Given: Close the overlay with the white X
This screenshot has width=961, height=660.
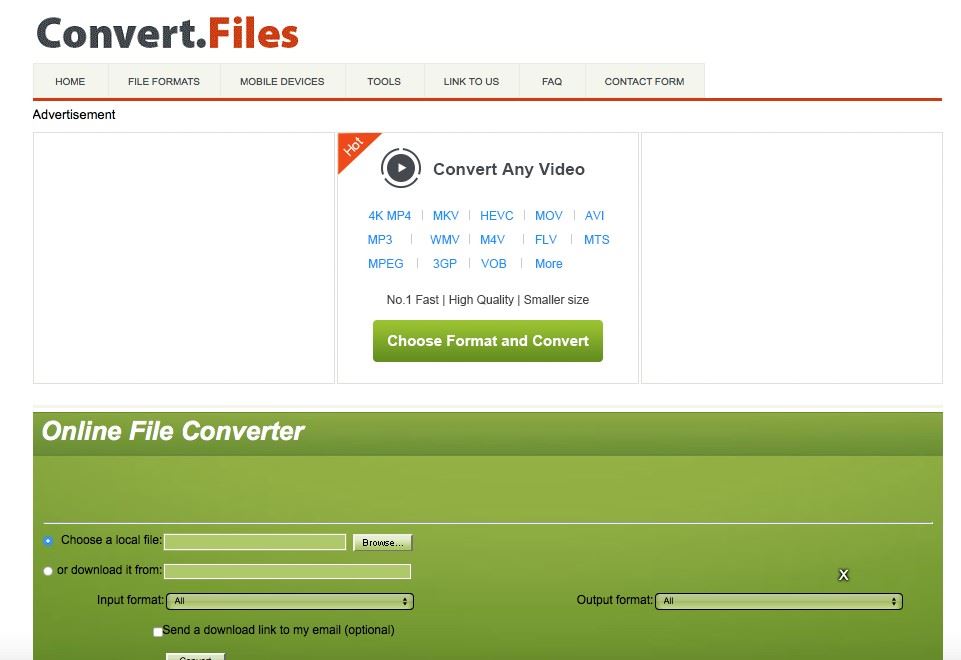Looking at the screenshot, I should coord(843,575).
